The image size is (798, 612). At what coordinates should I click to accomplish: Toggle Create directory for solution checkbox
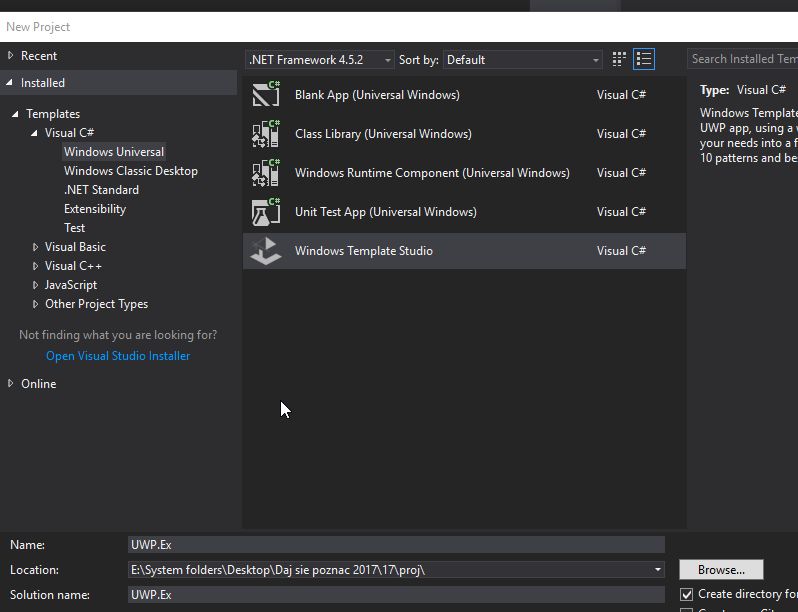click(687, 594)
